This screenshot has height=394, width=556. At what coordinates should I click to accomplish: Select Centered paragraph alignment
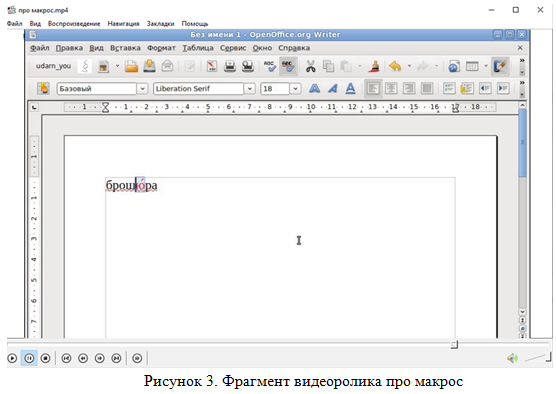click(x=391, y=88)
